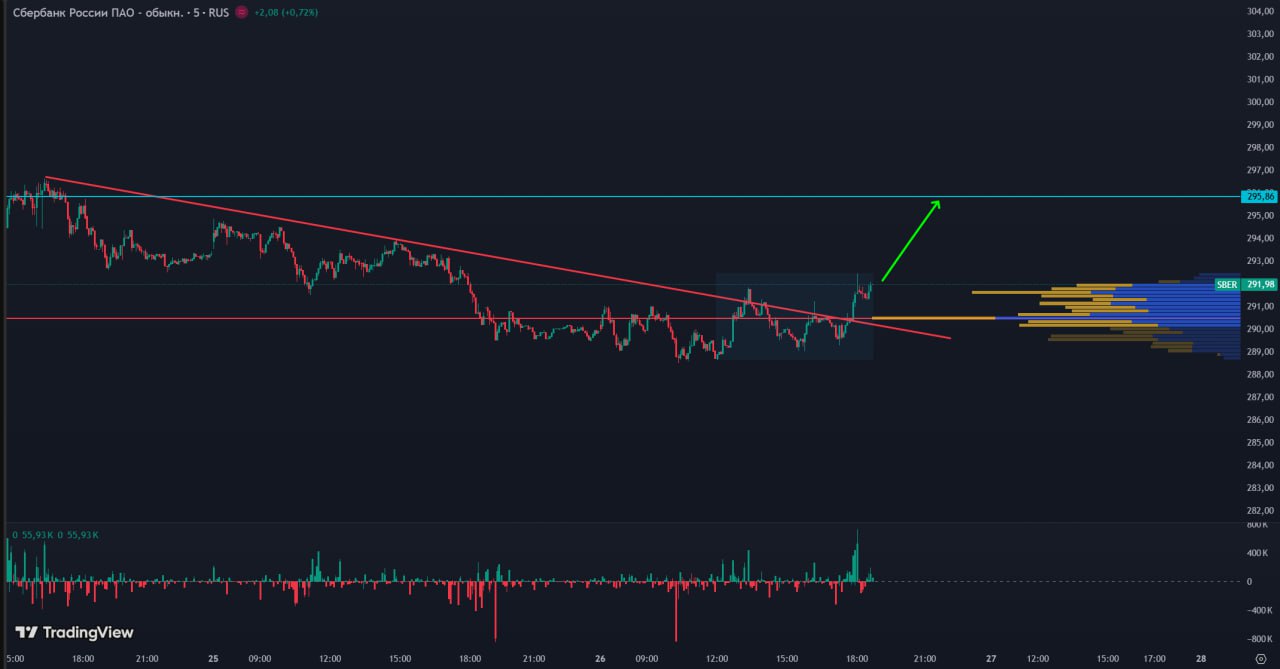Open chart settings gear in bottom-right corner

1259,659
